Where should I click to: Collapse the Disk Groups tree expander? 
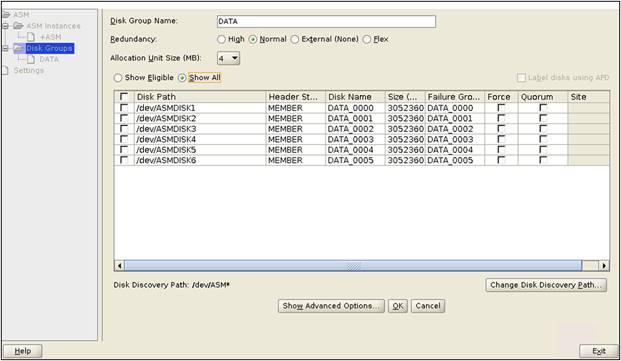[5, 48]
